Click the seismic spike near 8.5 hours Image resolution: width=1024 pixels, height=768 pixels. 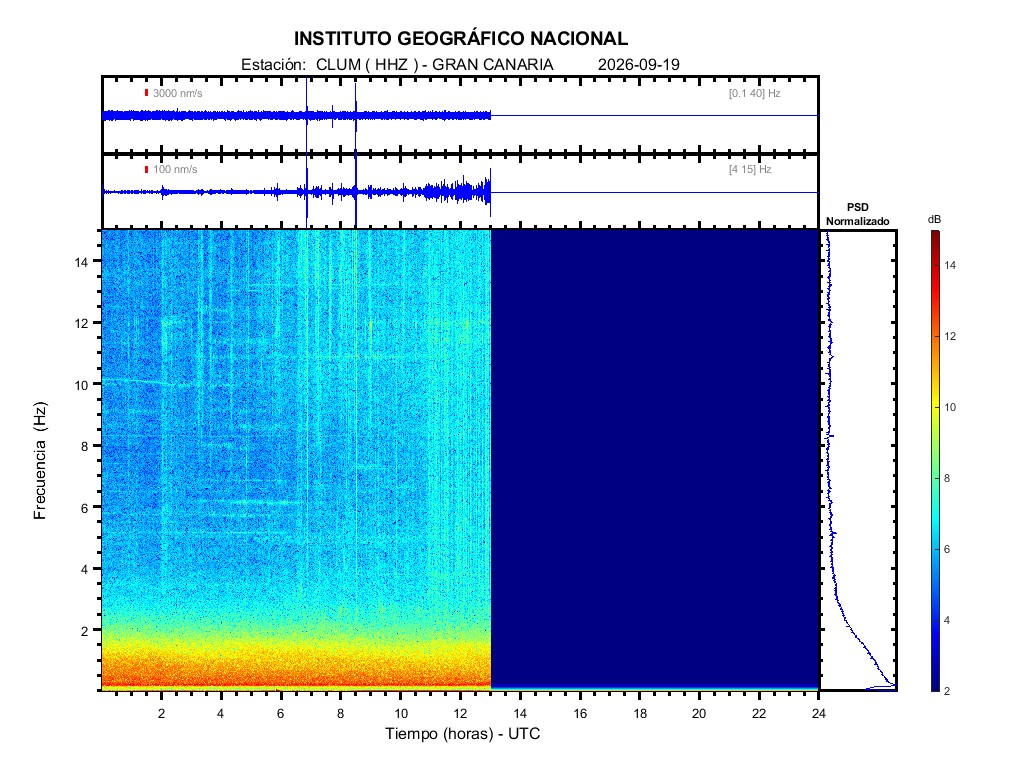click(356, 153)
